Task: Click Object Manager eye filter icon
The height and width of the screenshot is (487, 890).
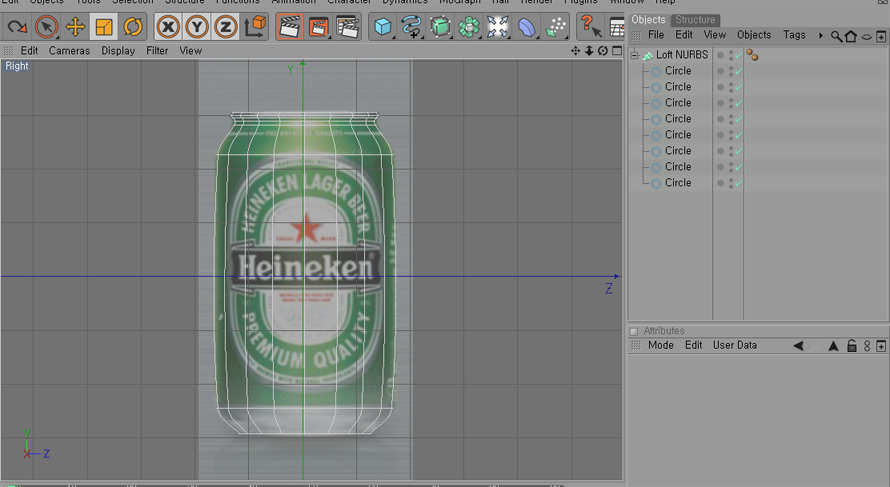Action: pyautogui.click(x=866, y=37)
